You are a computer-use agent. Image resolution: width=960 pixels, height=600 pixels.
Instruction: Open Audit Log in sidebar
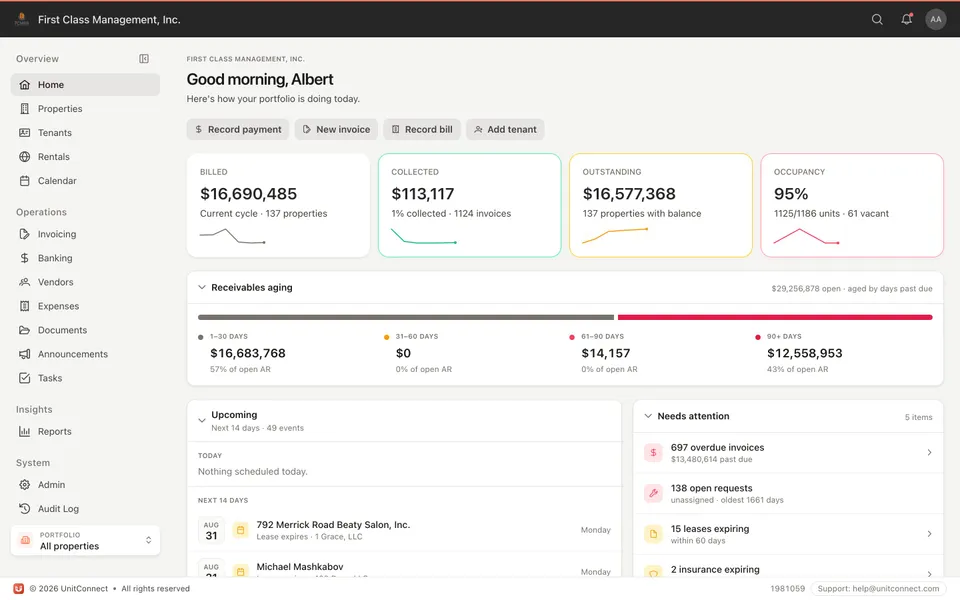click(85, 508)
